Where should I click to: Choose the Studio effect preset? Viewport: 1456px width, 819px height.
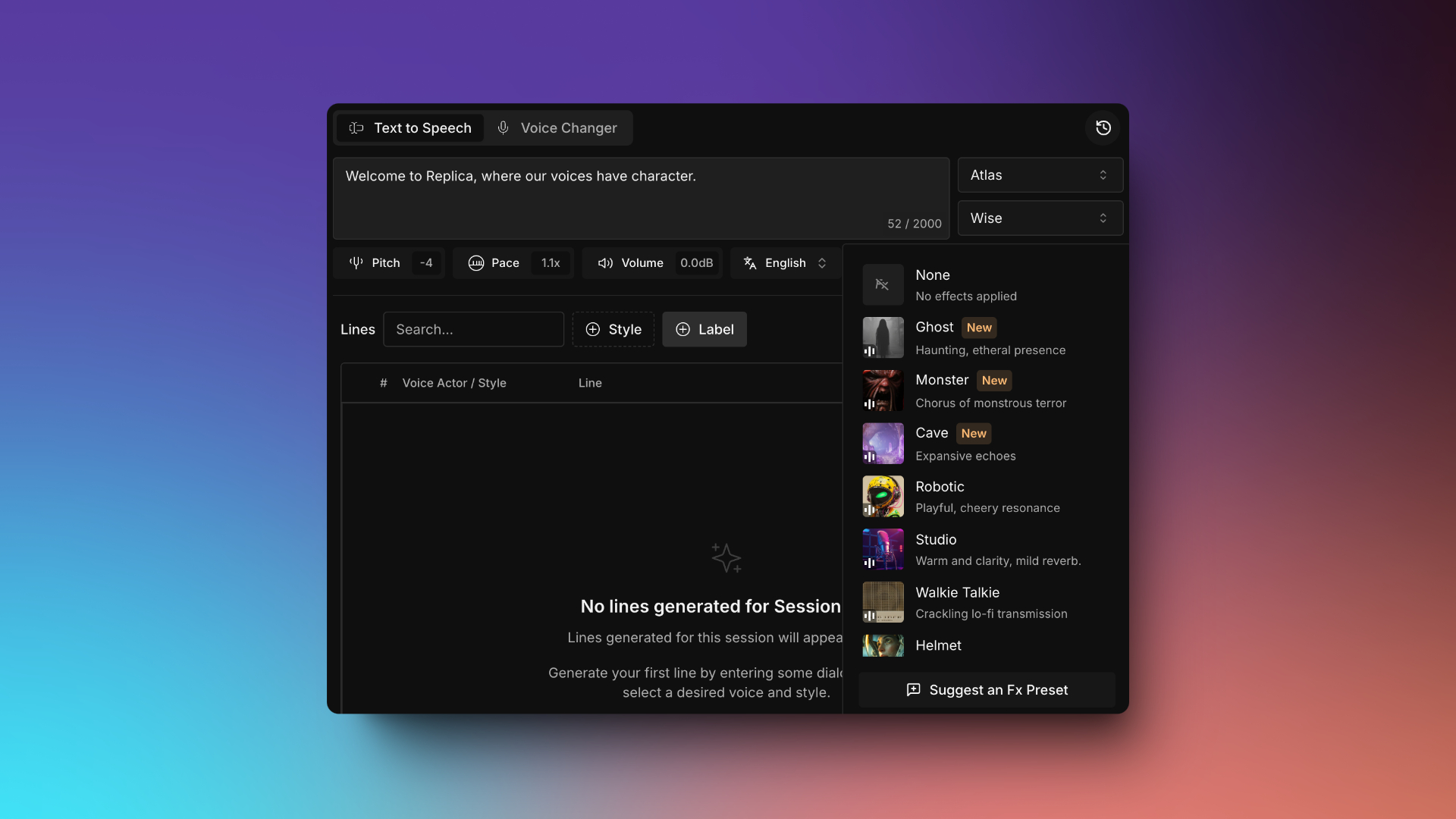coord(987,550)
